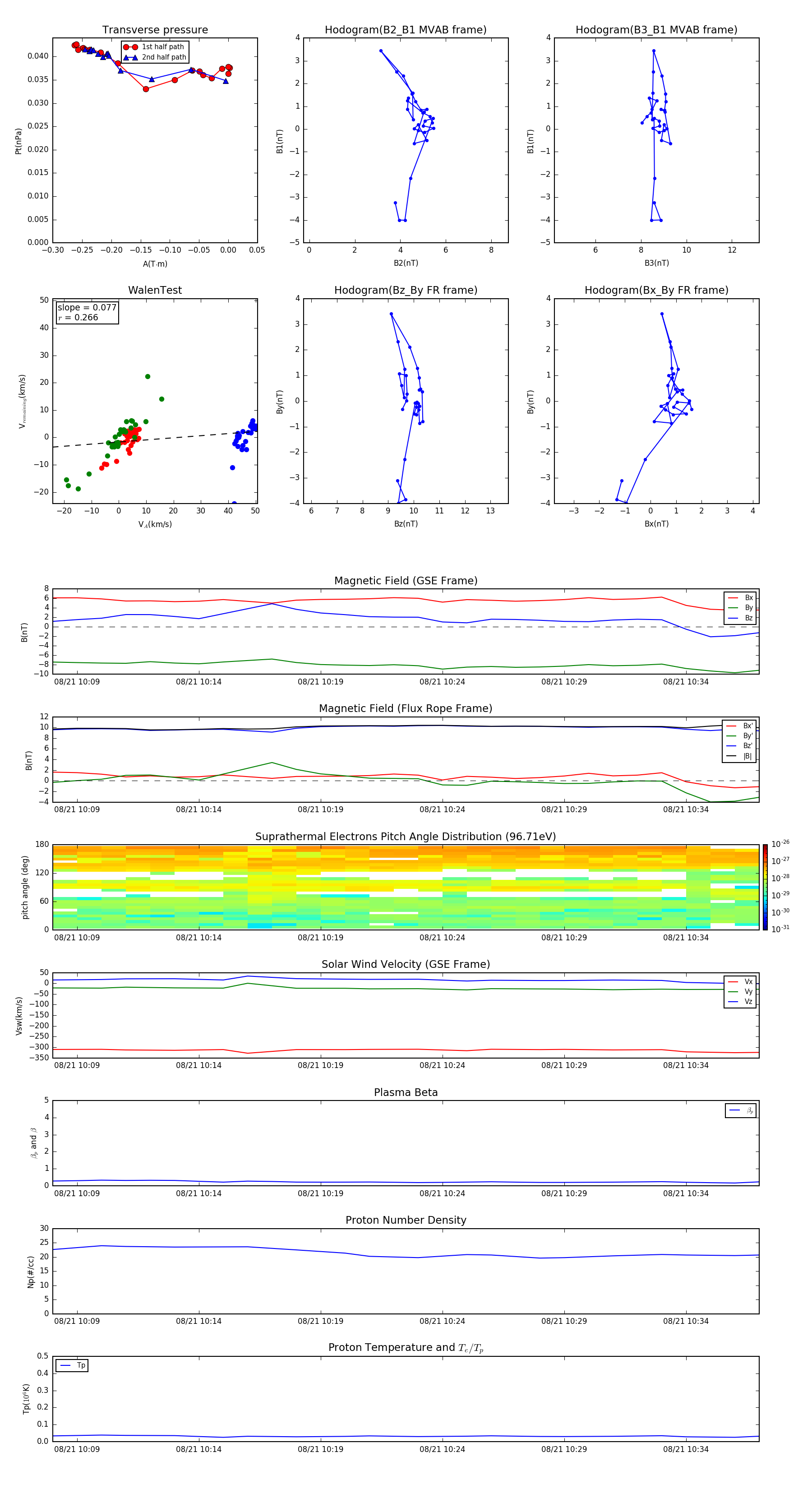Click the 'Hodogram(B3_B1 MVAB frame)' title

(656, 29)
